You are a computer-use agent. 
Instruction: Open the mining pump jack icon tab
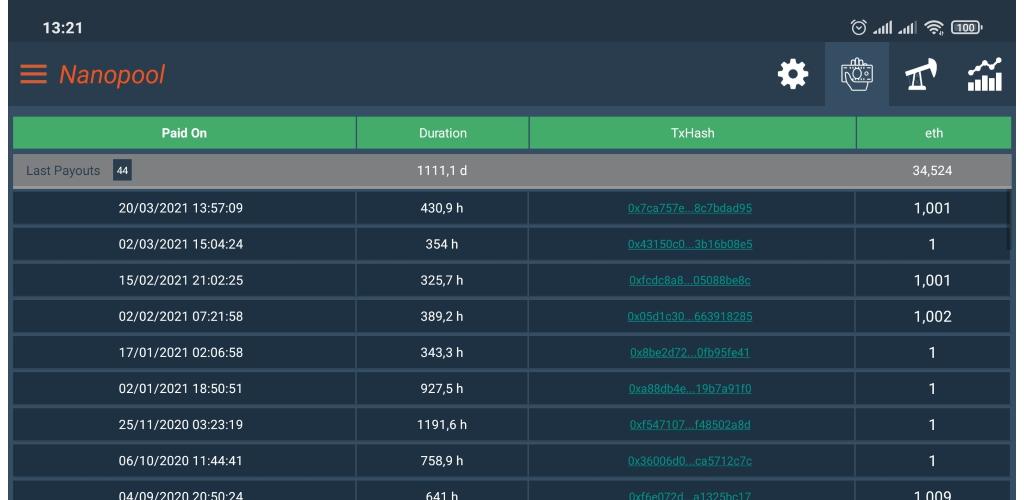point(921,74)
